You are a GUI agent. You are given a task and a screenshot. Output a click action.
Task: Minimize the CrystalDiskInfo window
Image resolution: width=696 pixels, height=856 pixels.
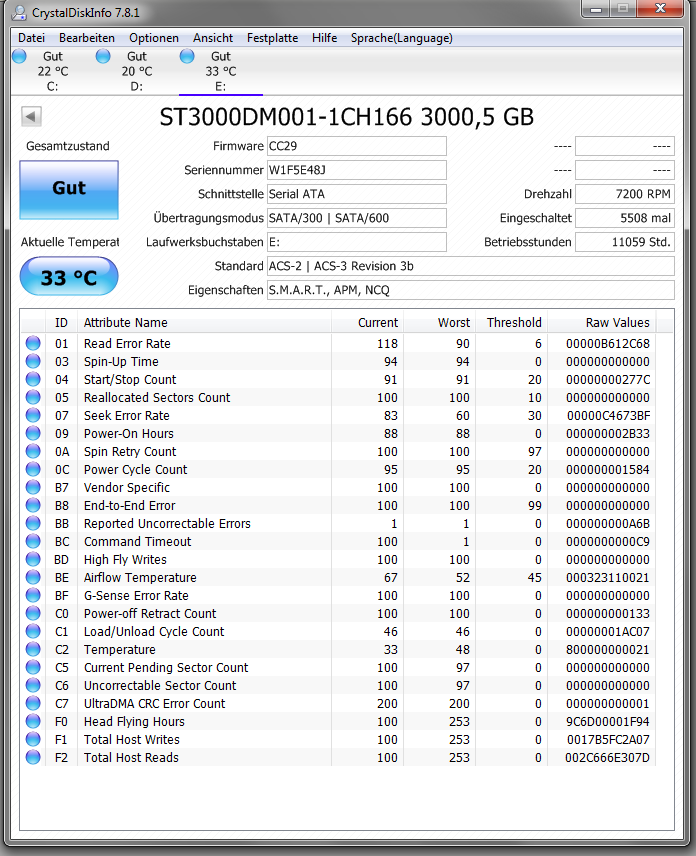click(596, 9)
